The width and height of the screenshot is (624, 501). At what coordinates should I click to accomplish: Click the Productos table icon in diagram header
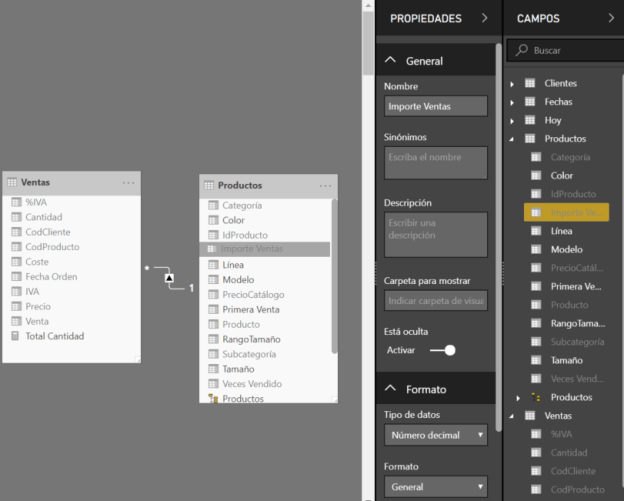210,186
